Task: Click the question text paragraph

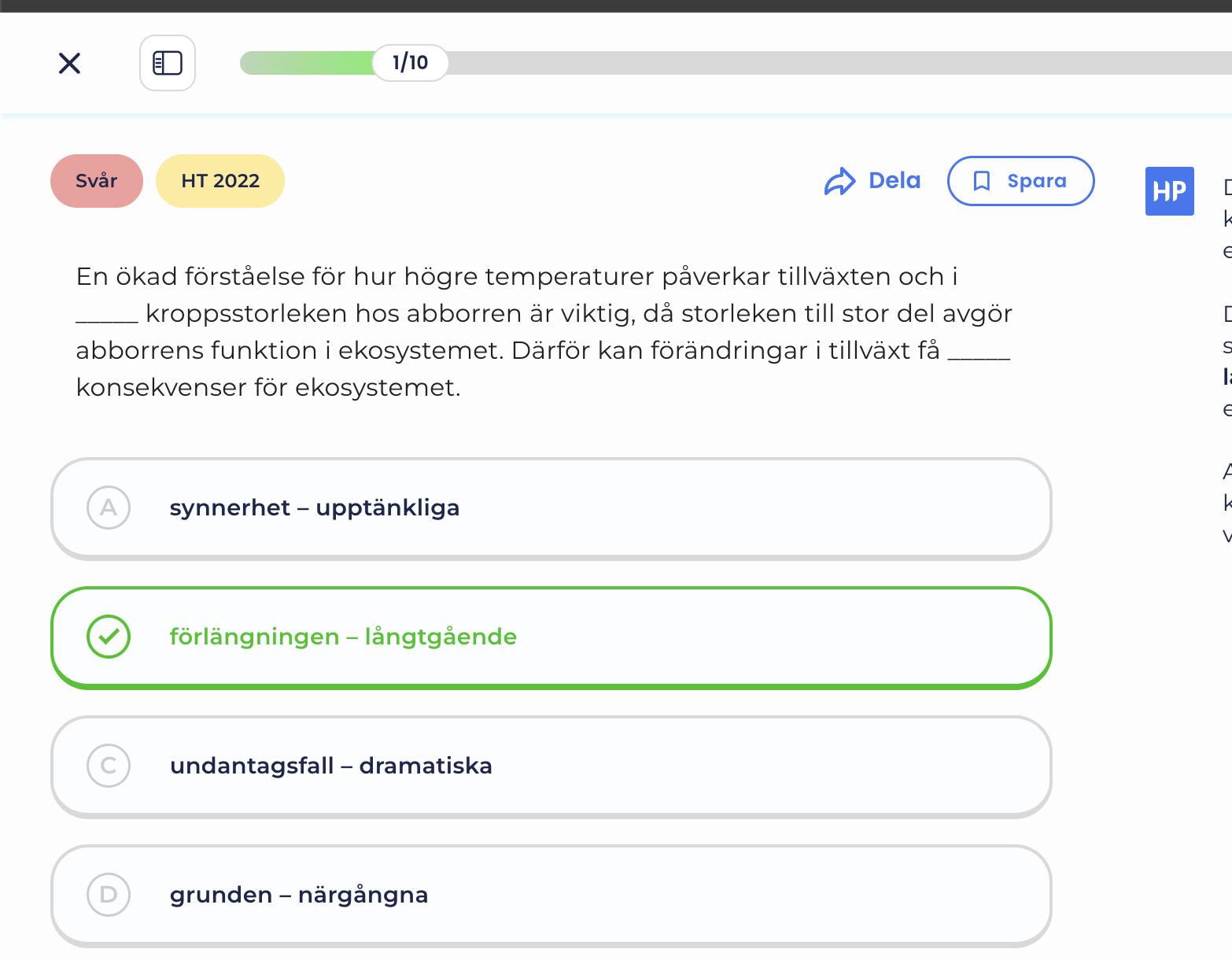Action: tap(544, 332)
